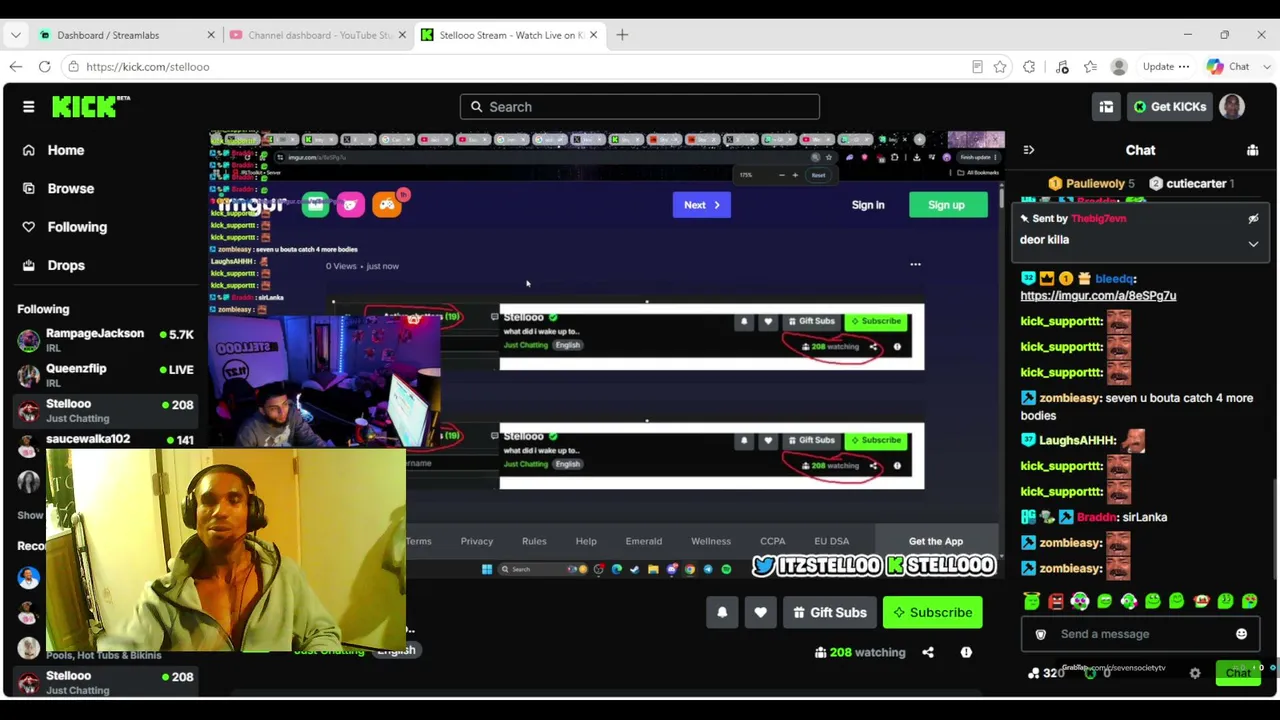Viewport: 1280px width, 720px height.
Task: Open Copilot Chat in browser toolbar
Action: click(1229, 67)
